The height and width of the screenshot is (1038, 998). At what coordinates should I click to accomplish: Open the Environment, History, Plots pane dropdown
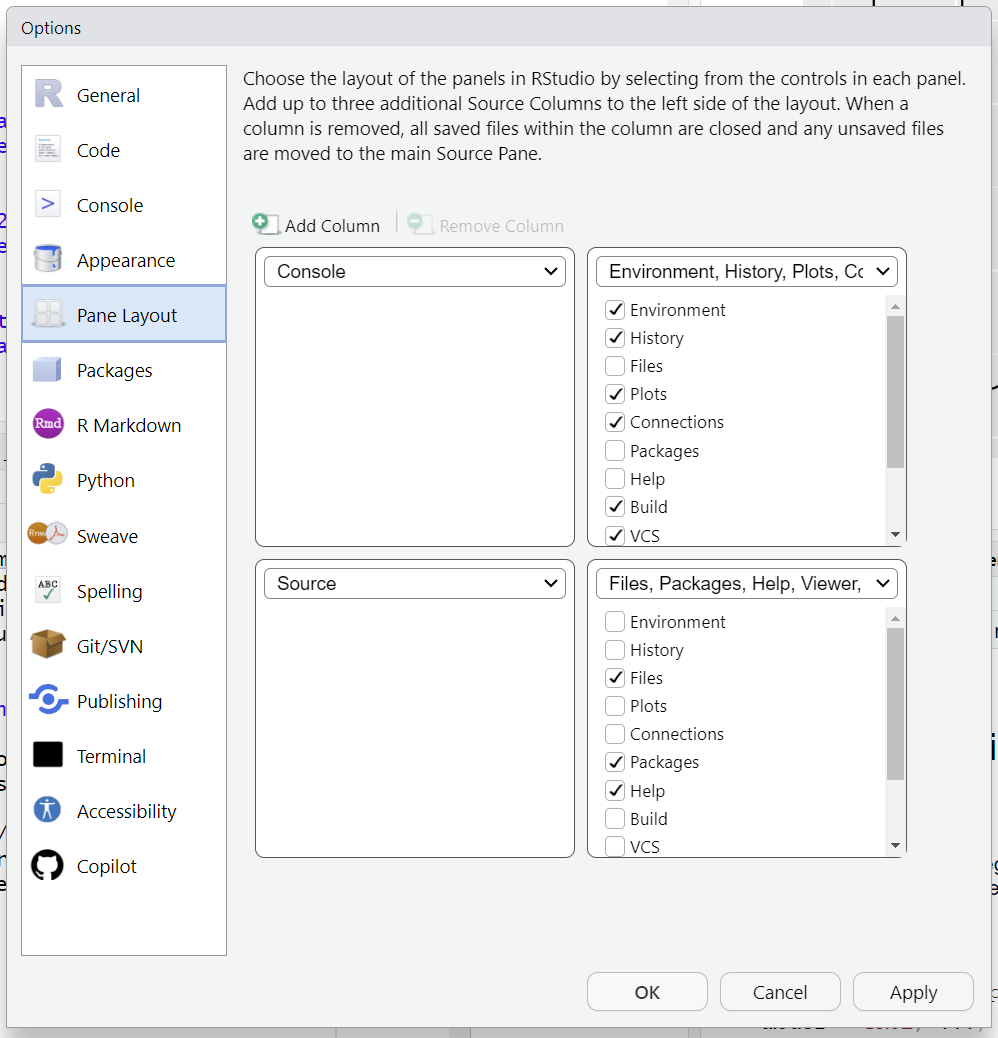pyautogui.click(x=747, y=271)
